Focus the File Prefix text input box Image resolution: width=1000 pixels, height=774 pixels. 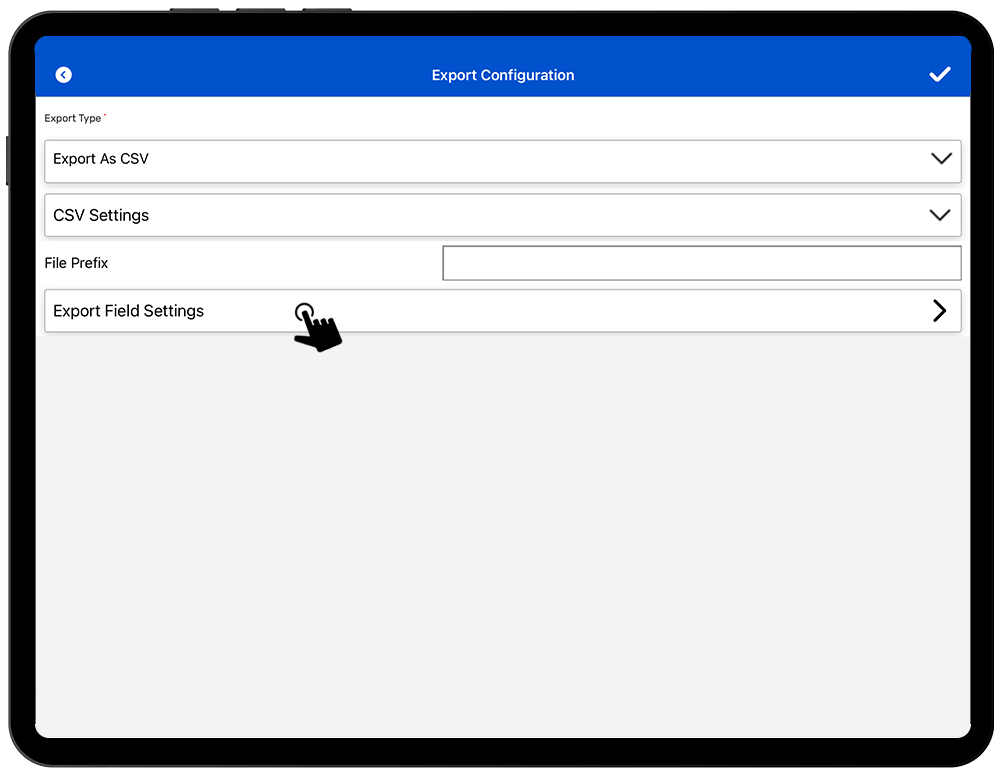tap(701, 263)
